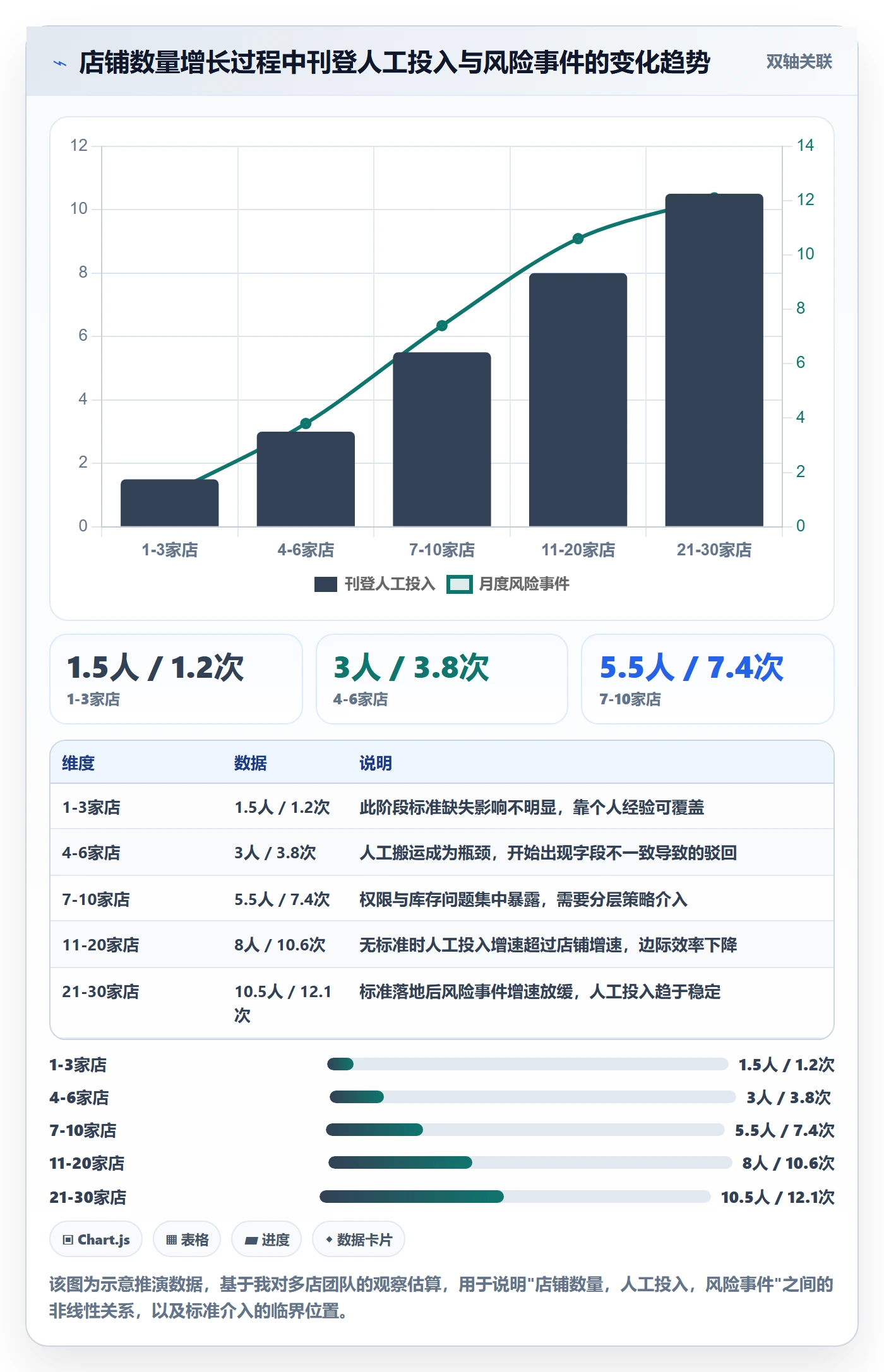This screenshot has height=1372, width=884.
Task: Click the chart title '店铺数量增长过程中刊登人工投入与风险事件的变化趋势'
Action: pyautogui.click(x=395, y=62)
